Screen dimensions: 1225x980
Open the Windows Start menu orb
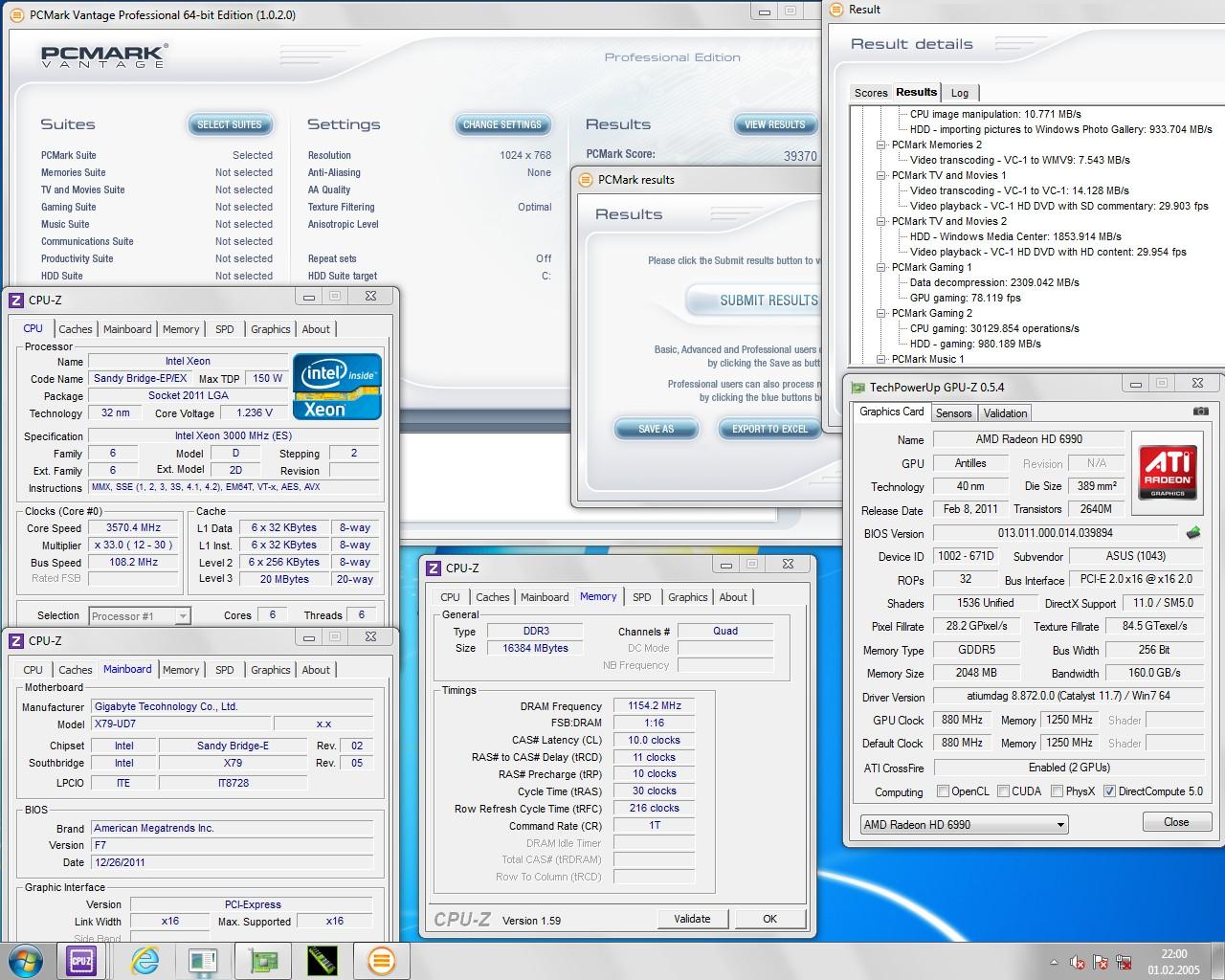click(x=25, y=960)
